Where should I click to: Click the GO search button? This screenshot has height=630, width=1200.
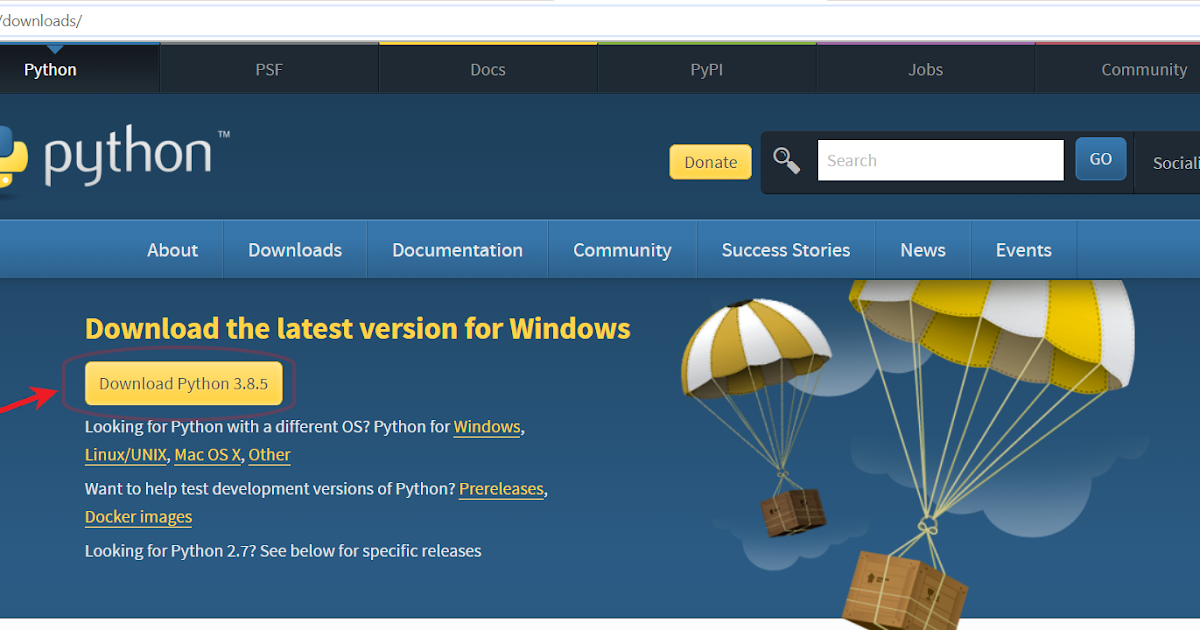pyautogui.click(x=1100, y=158)
